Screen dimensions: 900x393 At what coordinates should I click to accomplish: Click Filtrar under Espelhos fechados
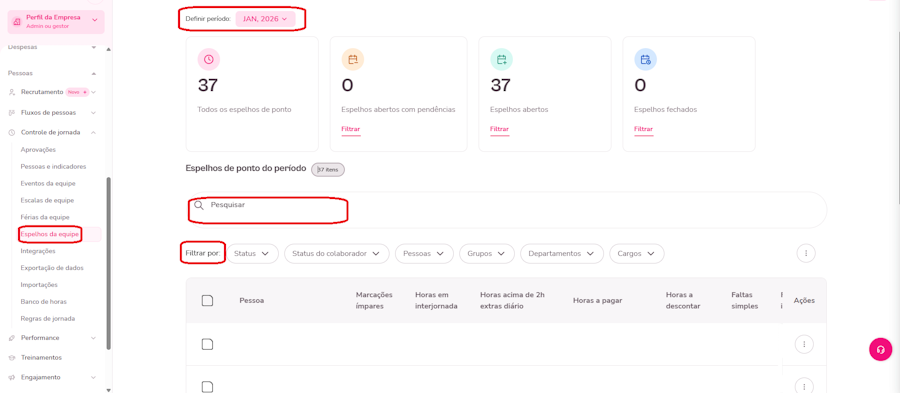pyautogui.click(x=643, y=129)
